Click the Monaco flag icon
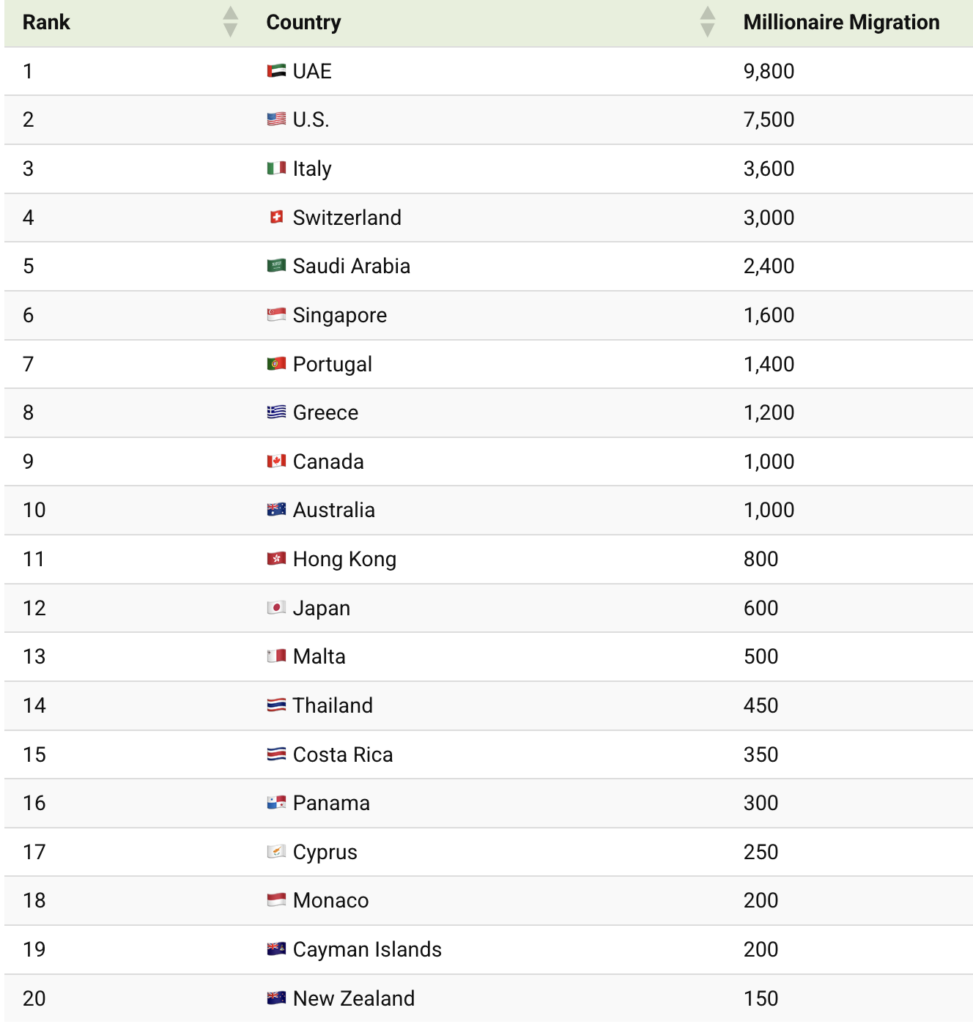973x1024 pixels. coord(276,900)
